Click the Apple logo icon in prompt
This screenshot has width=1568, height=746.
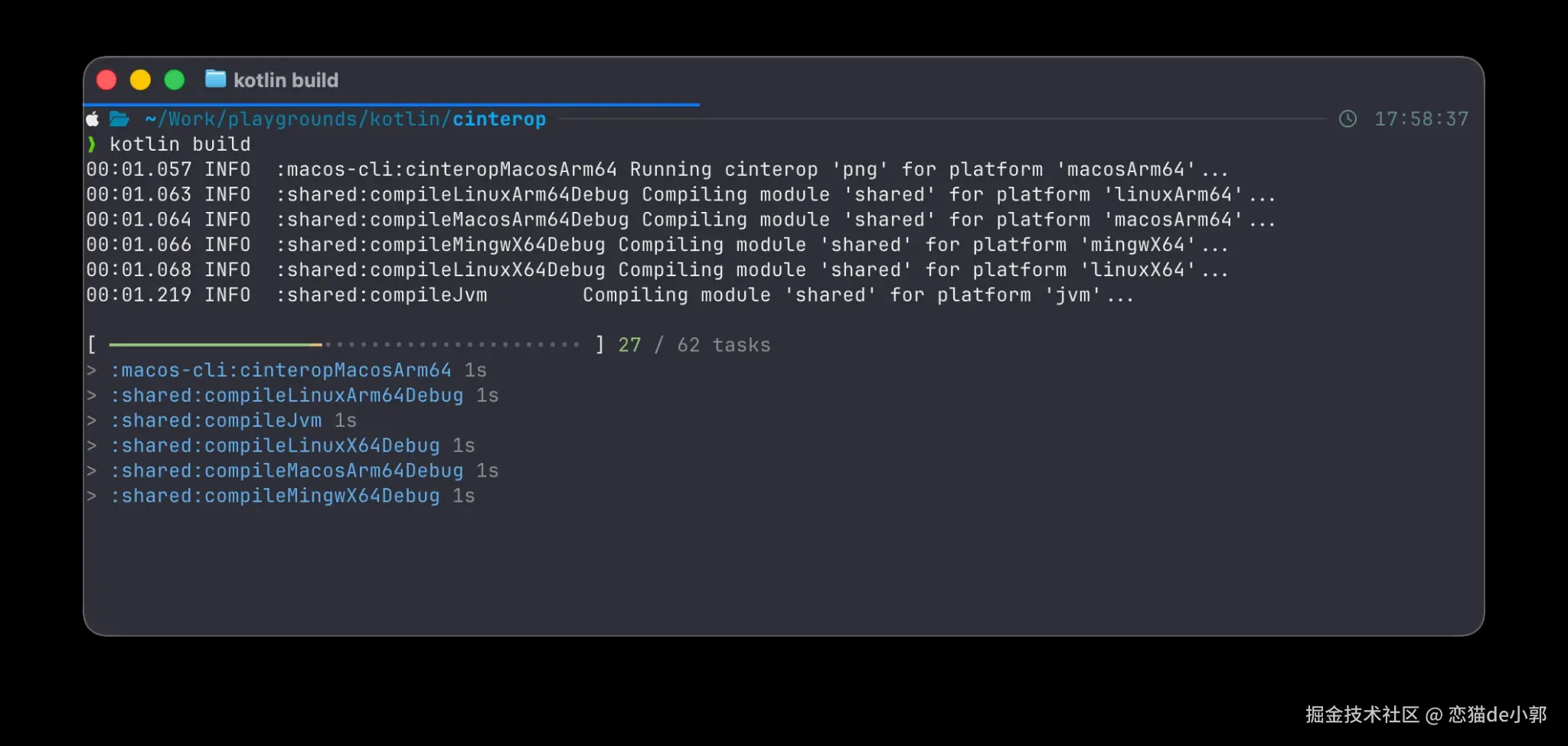(x=93, y=119)
